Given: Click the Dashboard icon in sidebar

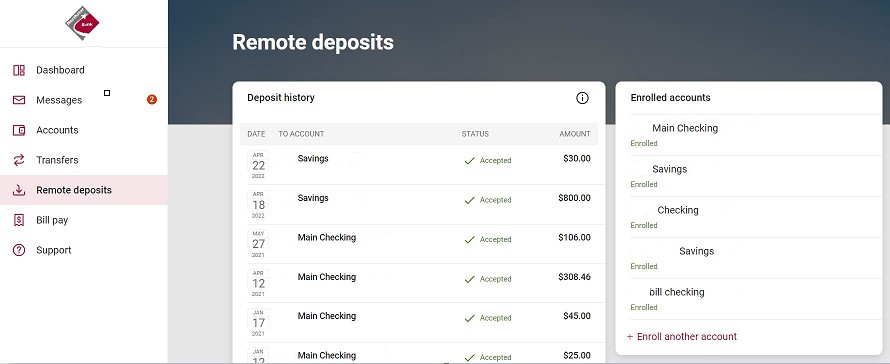Looking at the screenshot, I should (19, 70).
